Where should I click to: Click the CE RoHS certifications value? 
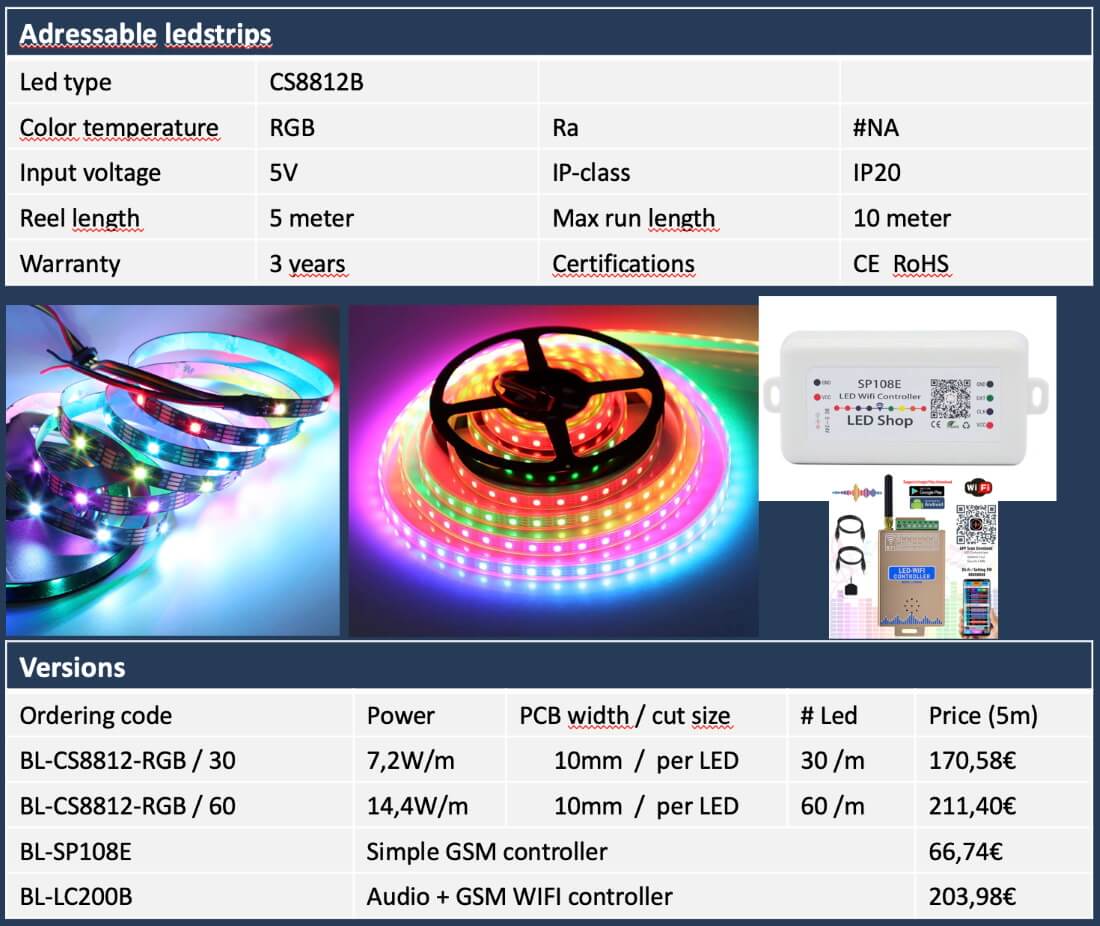click(900, 264)
